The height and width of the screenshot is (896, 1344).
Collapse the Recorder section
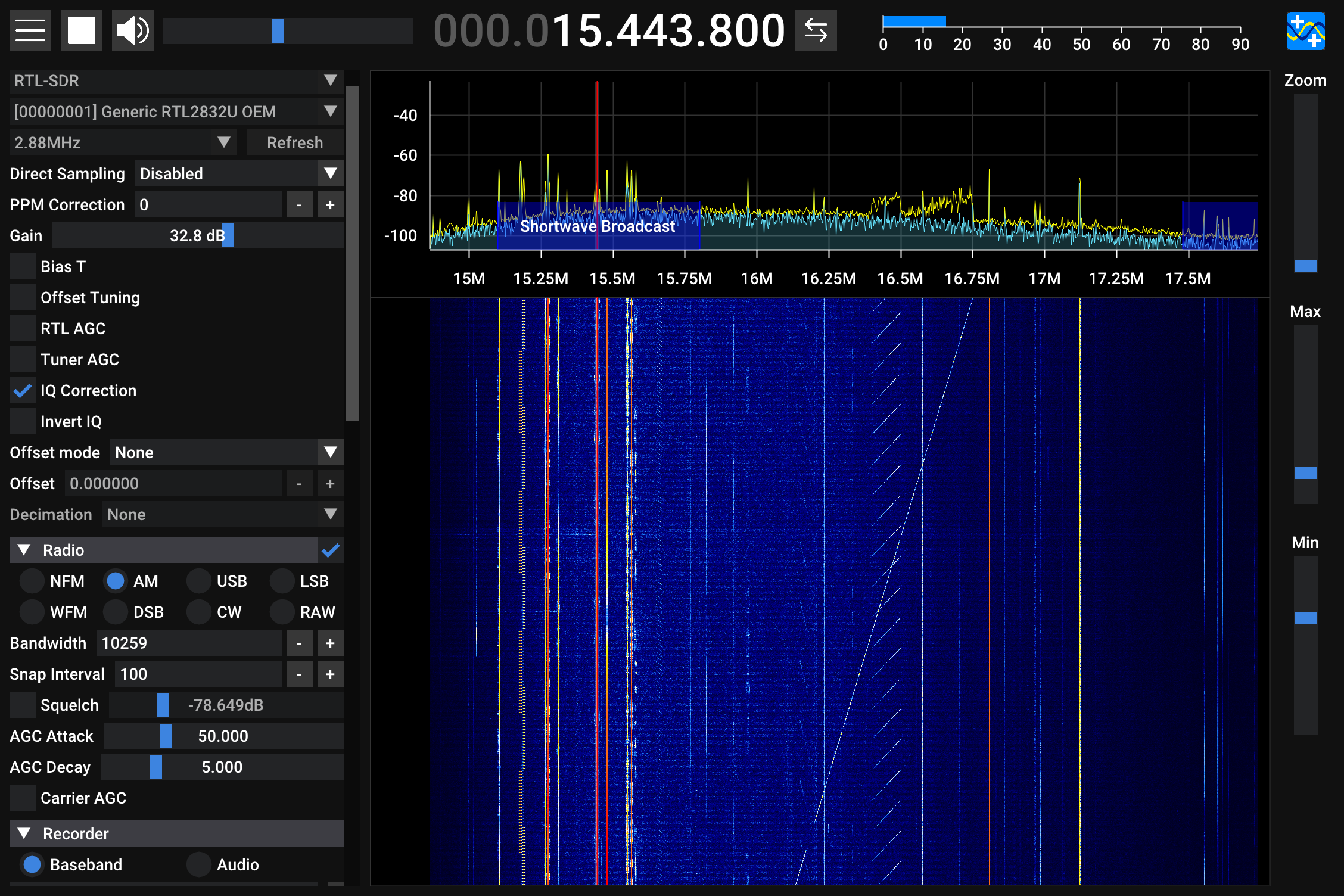[176, 833]
